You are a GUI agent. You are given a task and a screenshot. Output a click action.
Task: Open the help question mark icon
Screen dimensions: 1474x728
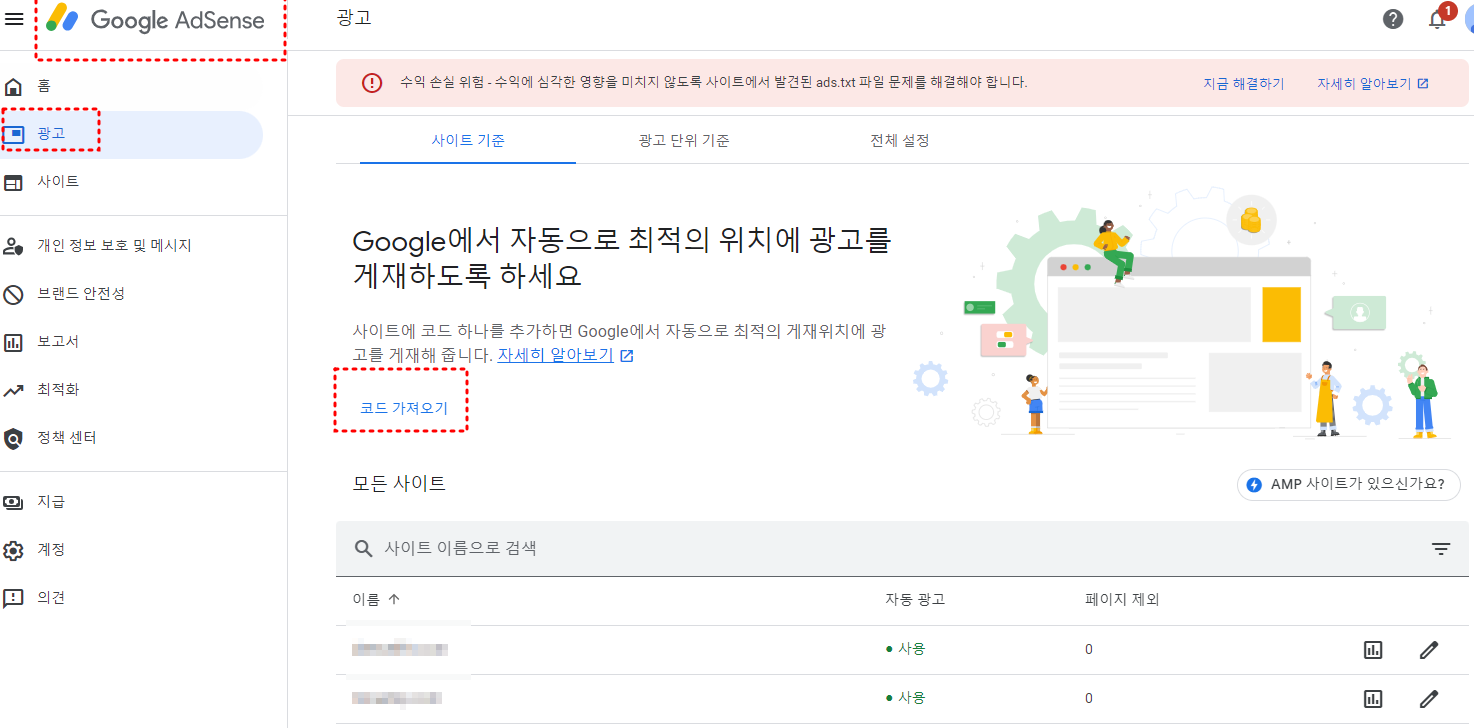1393,19
